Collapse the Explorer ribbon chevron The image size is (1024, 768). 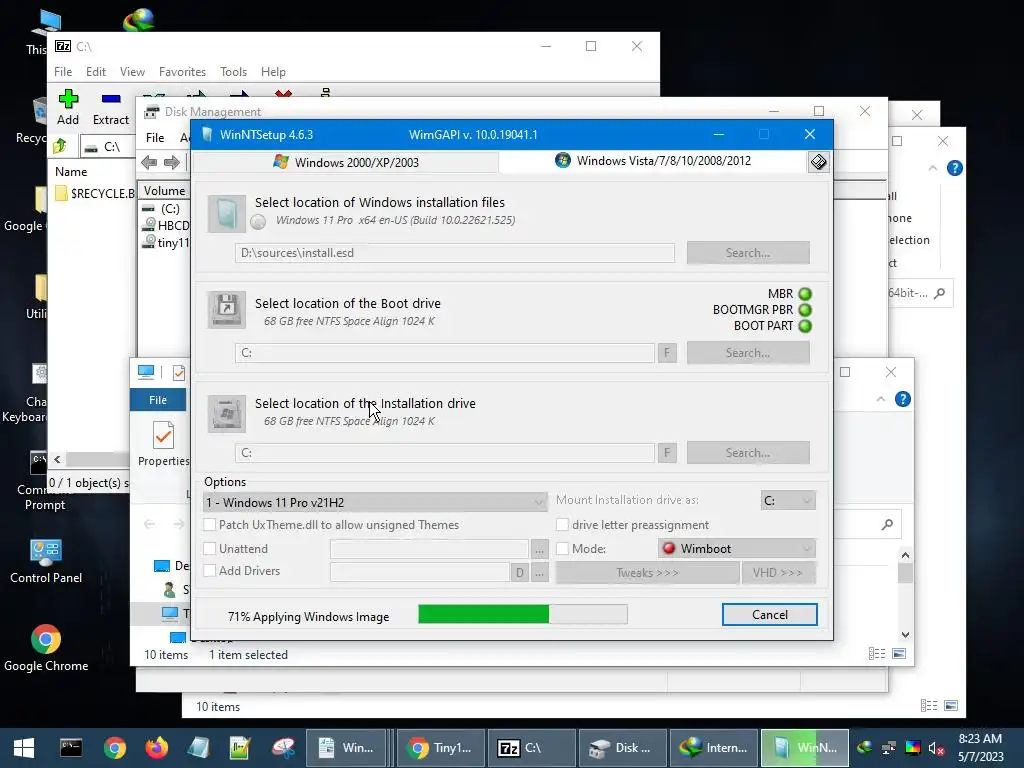pyautogui.click(x=880, y=399)
